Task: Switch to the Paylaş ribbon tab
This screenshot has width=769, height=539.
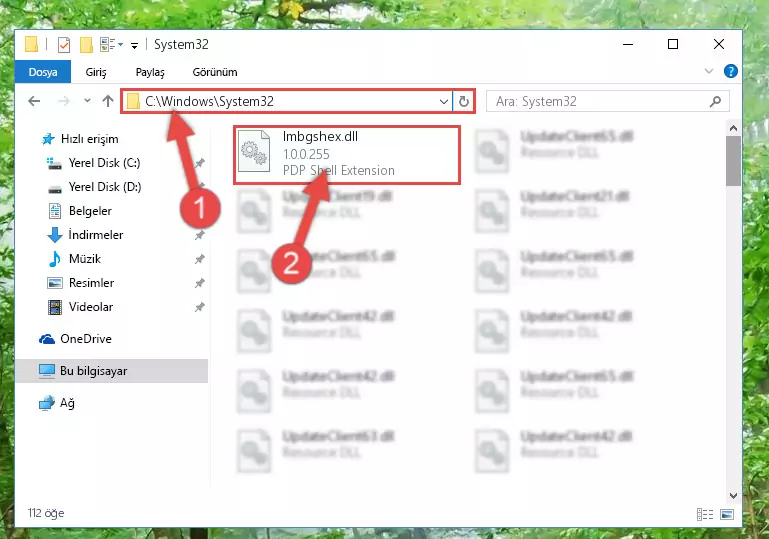Action: pos(150,72)
